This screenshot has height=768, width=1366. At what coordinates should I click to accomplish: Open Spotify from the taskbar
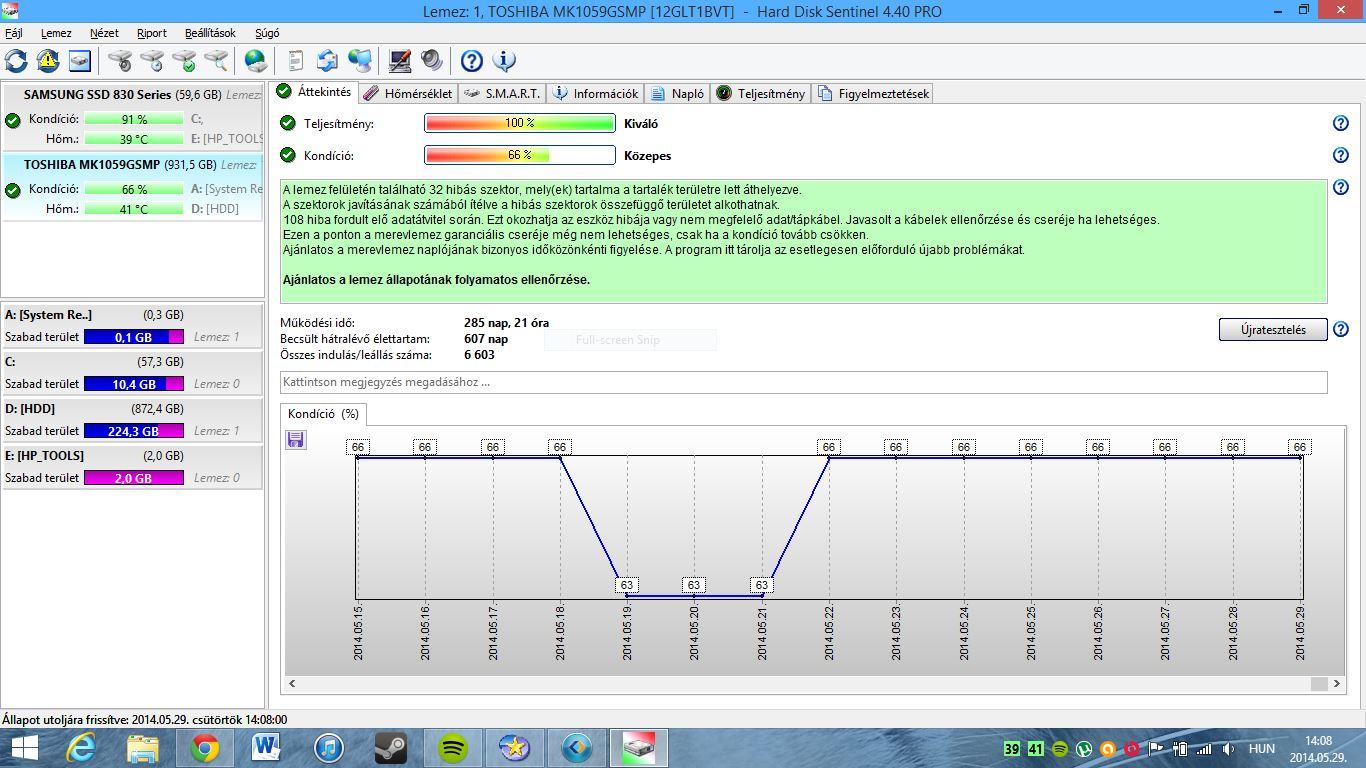(452, 748)
